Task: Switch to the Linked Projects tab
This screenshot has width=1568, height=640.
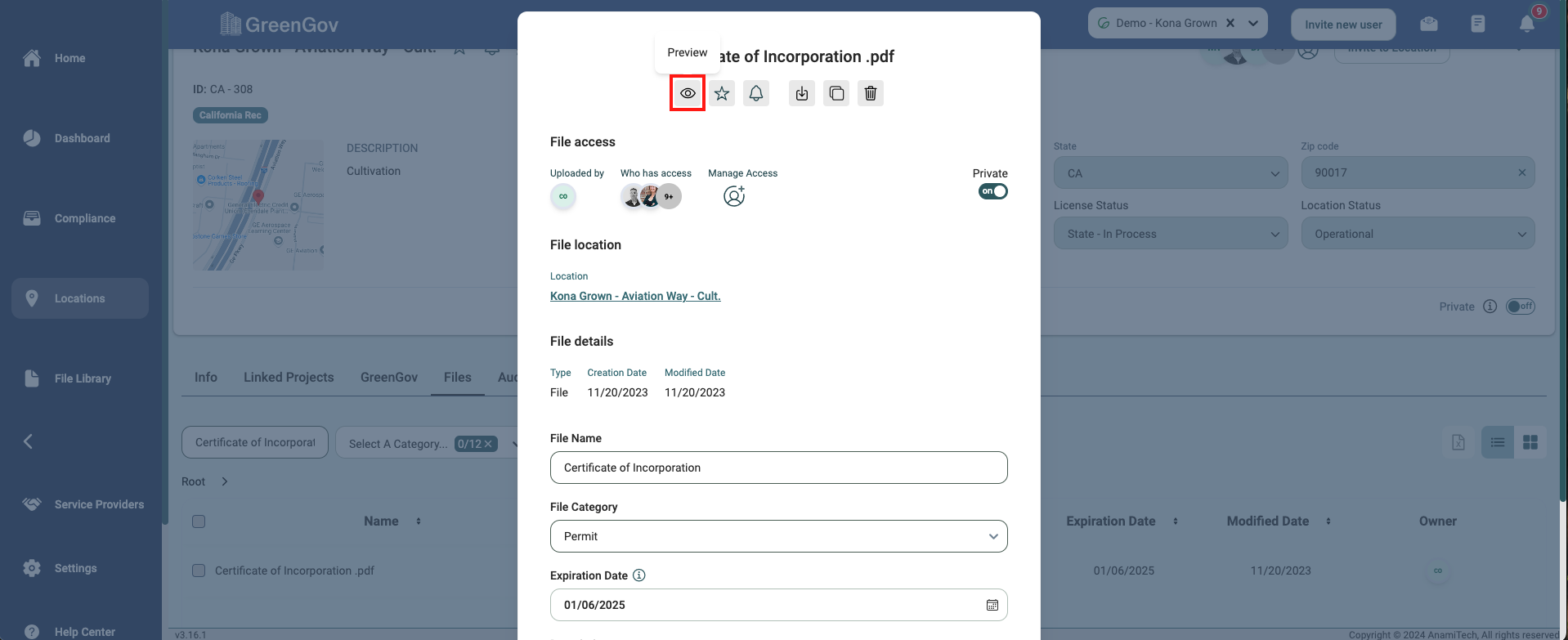Action: click(x=289, y=377)
